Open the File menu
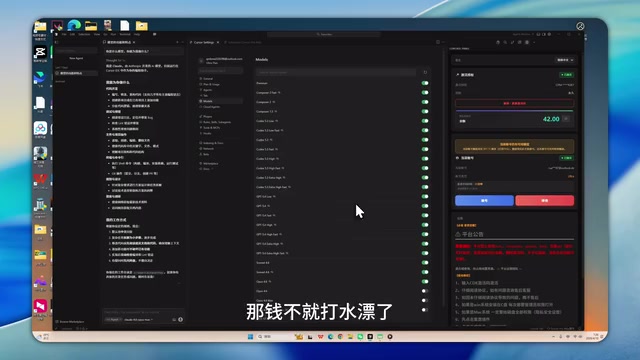Screen dimensions: 640x360 (x=64, y=34)
